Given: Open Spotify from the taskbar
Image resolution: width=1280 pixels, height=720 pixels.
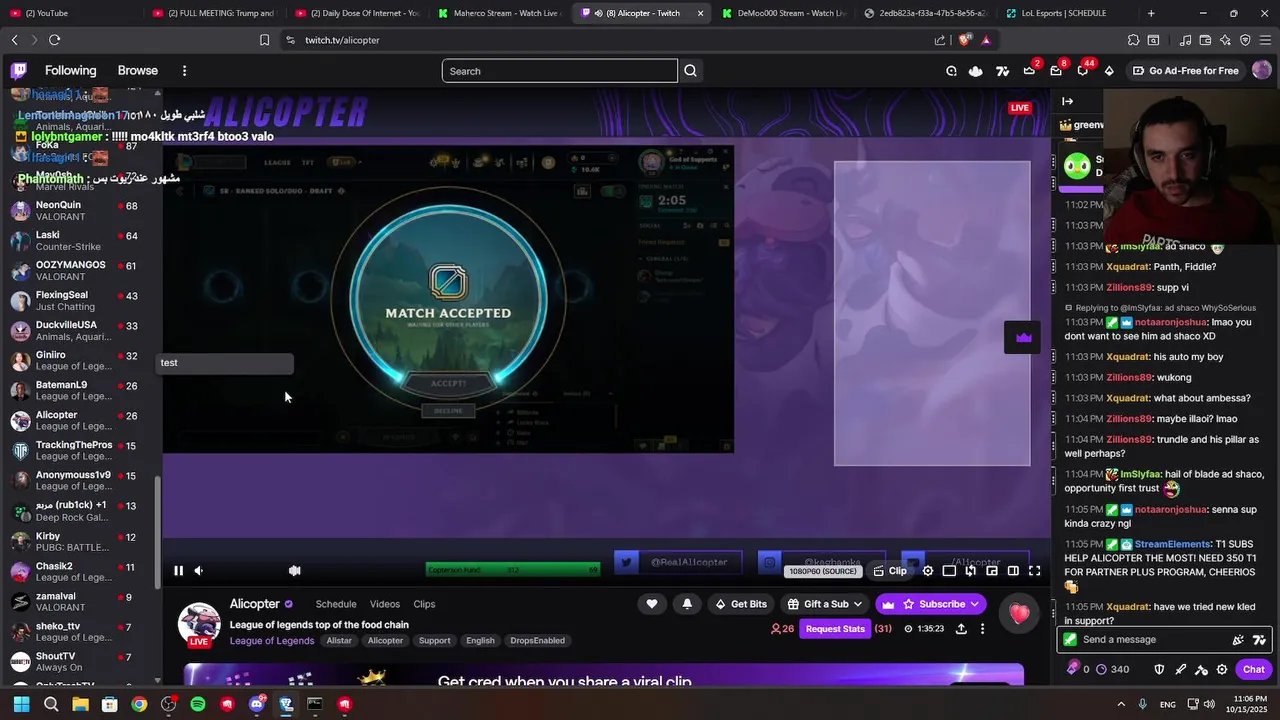Looking at the screenshot, I should point(198,704).
